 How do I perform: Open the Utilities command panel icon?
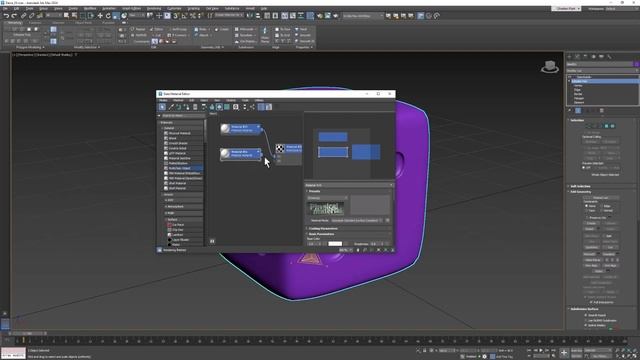[609, 57]
